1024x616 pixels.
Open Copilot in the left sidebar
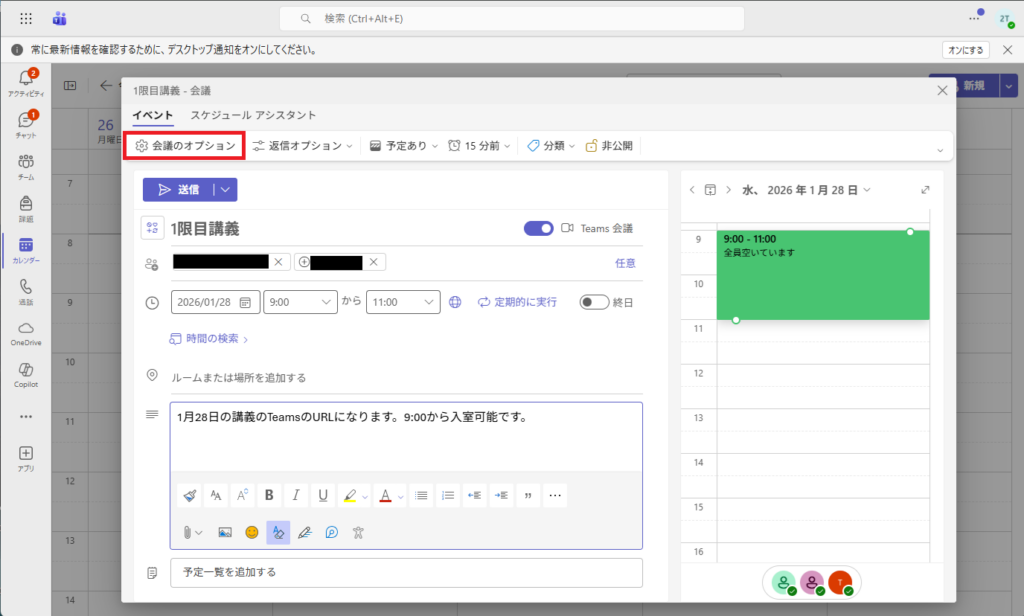[x=25, y=375]
